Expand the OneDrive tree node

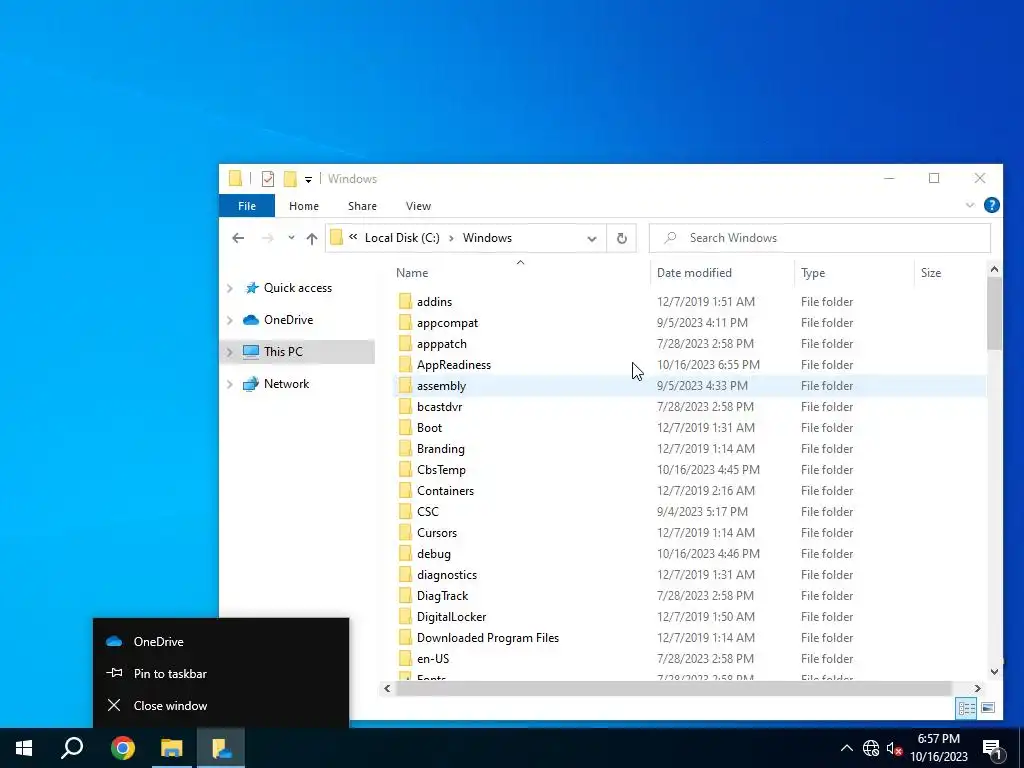(x=230, y=320)
